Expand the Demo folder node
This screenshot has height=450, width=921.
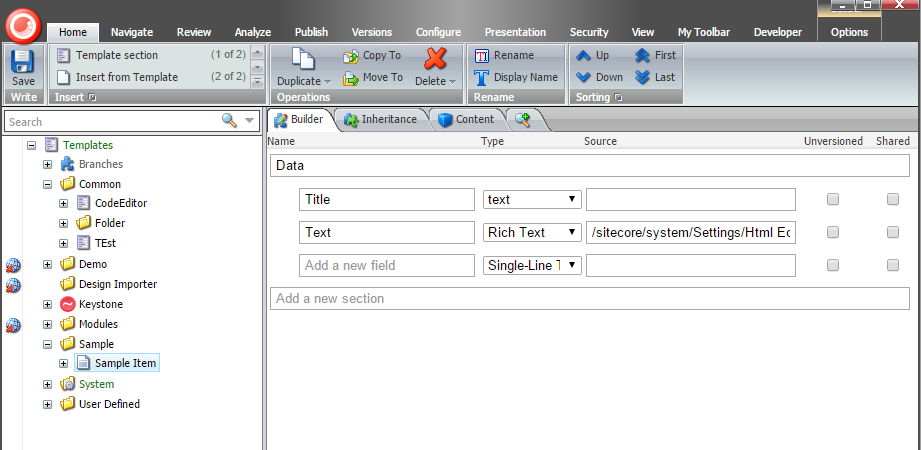click(x=48, y=264)
